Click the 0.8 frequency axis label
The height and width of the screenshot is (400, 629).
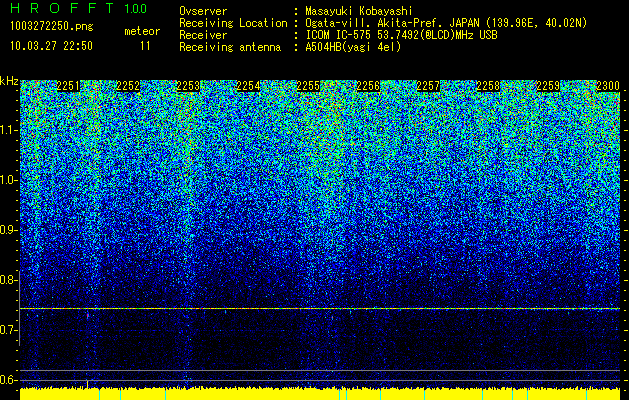coord(8,280)
